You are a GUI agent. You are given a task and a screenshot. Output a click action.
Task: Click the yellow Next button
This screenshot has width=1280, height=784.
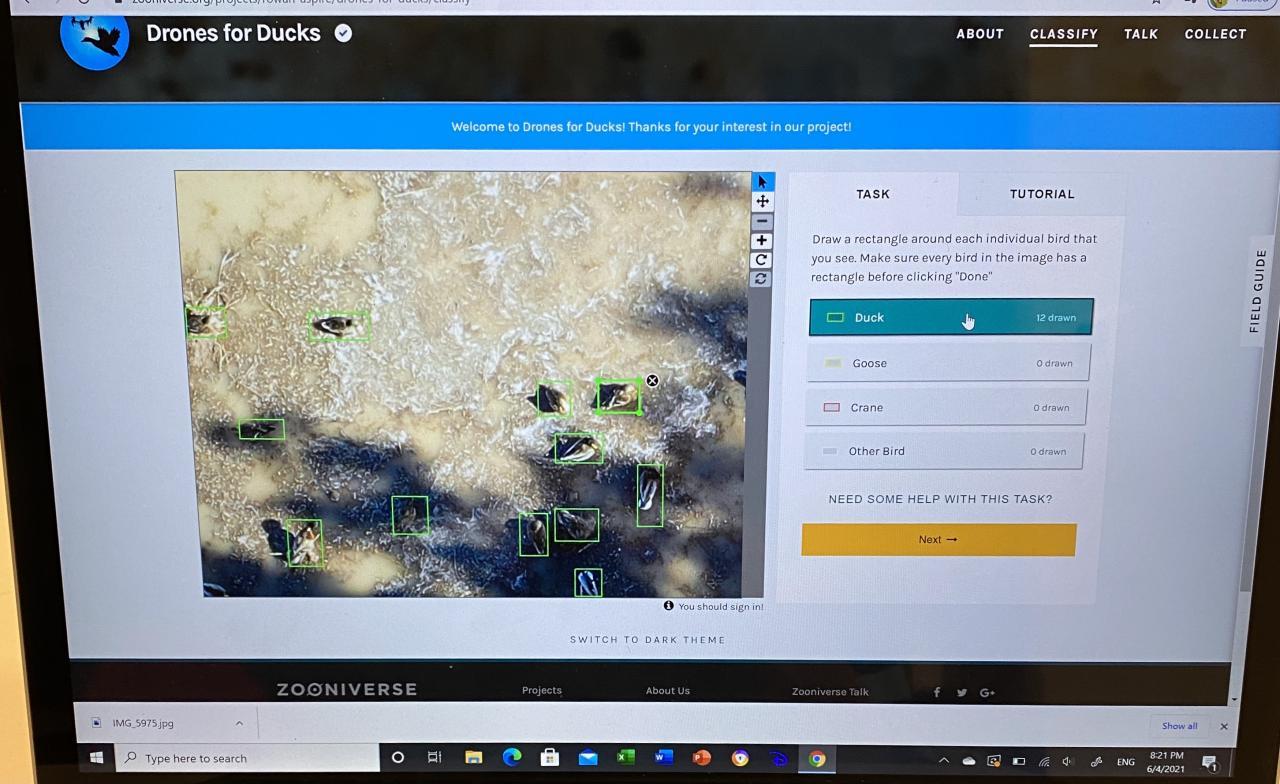coord(938,540)
